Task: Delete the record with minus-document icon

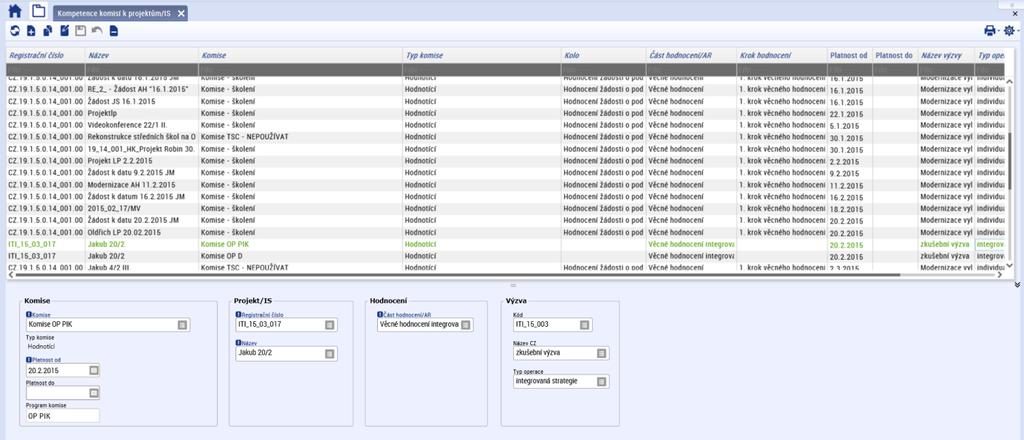Action: click(114, 31)
